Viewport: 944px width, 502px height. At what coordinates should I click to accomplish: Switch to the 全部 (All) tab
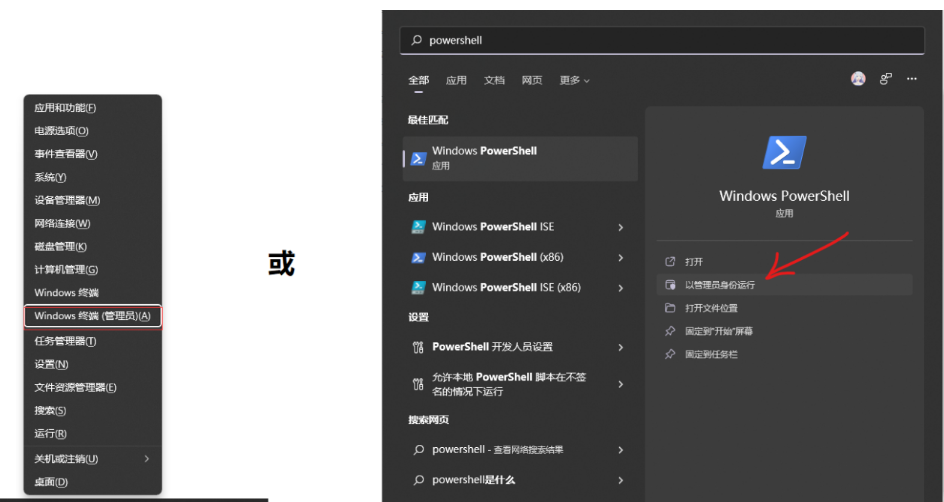coord(418,80)
